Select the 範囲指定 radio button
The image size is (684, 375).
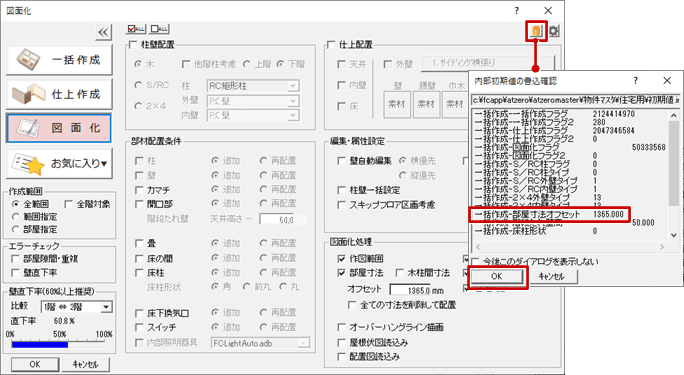tap(16, 217)
